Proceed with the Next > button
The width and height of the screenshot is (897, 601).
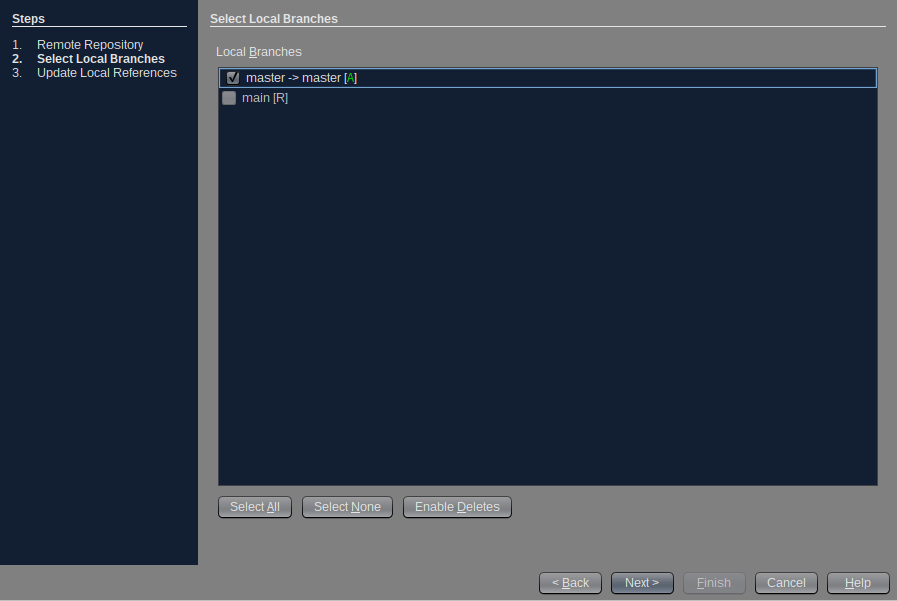642,583
